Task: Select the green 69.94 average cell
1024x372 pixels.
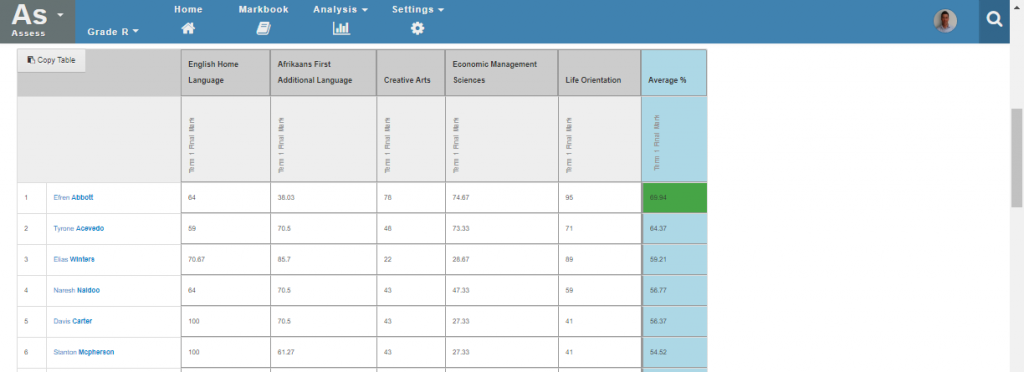Action: pyautogui.click(x=675, y=197)
